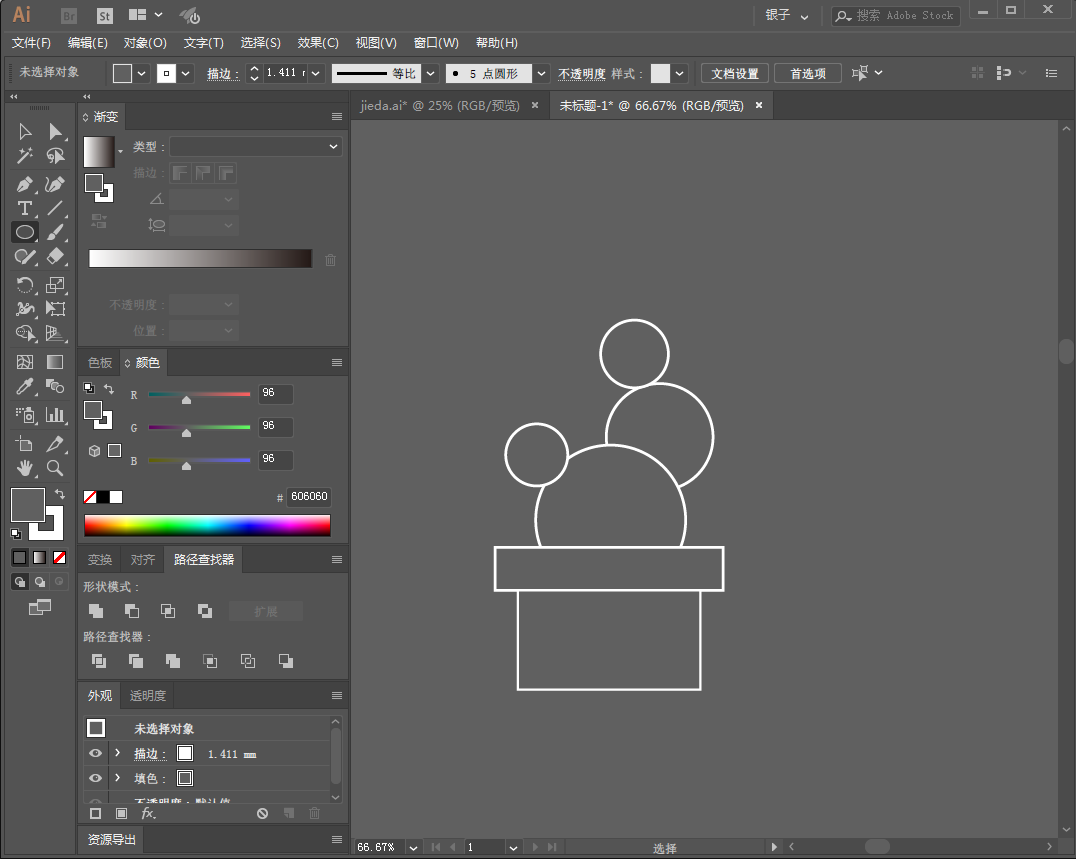Swap fill and stroke colors in toolbox
This screenshot has height=859, width=1076.
pos(60,494)
